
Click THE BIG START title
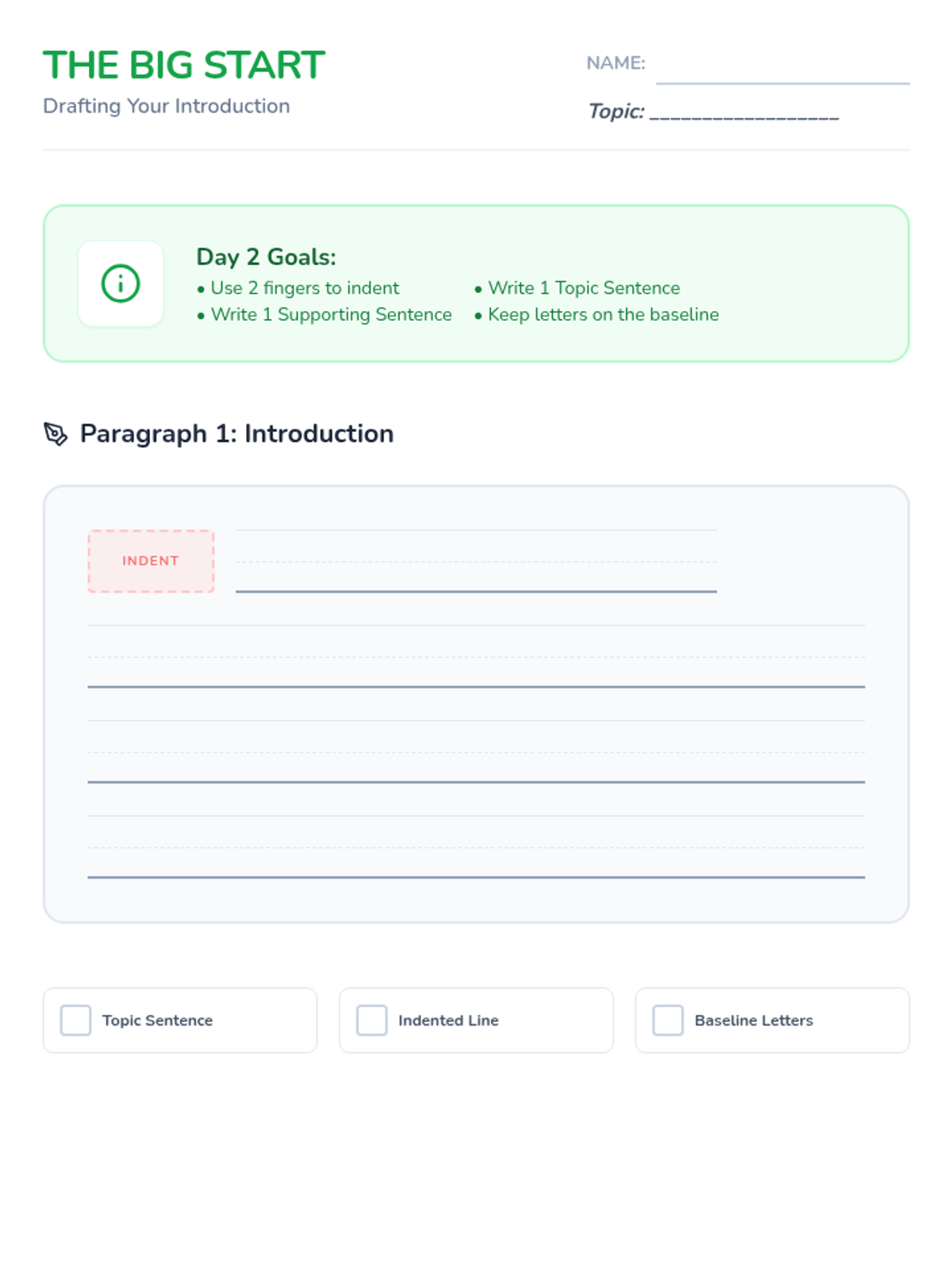click(x=184, y=65)
